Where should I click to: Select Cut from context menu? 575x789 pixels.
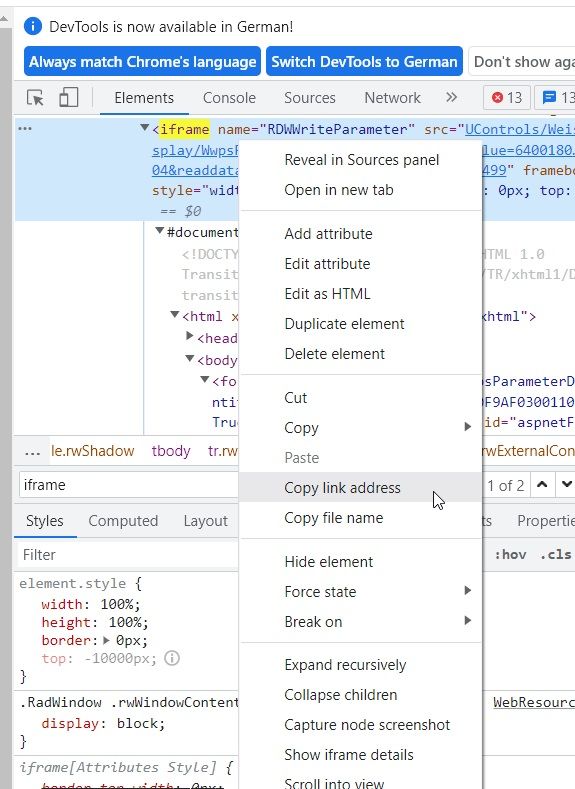pos(360,398)
